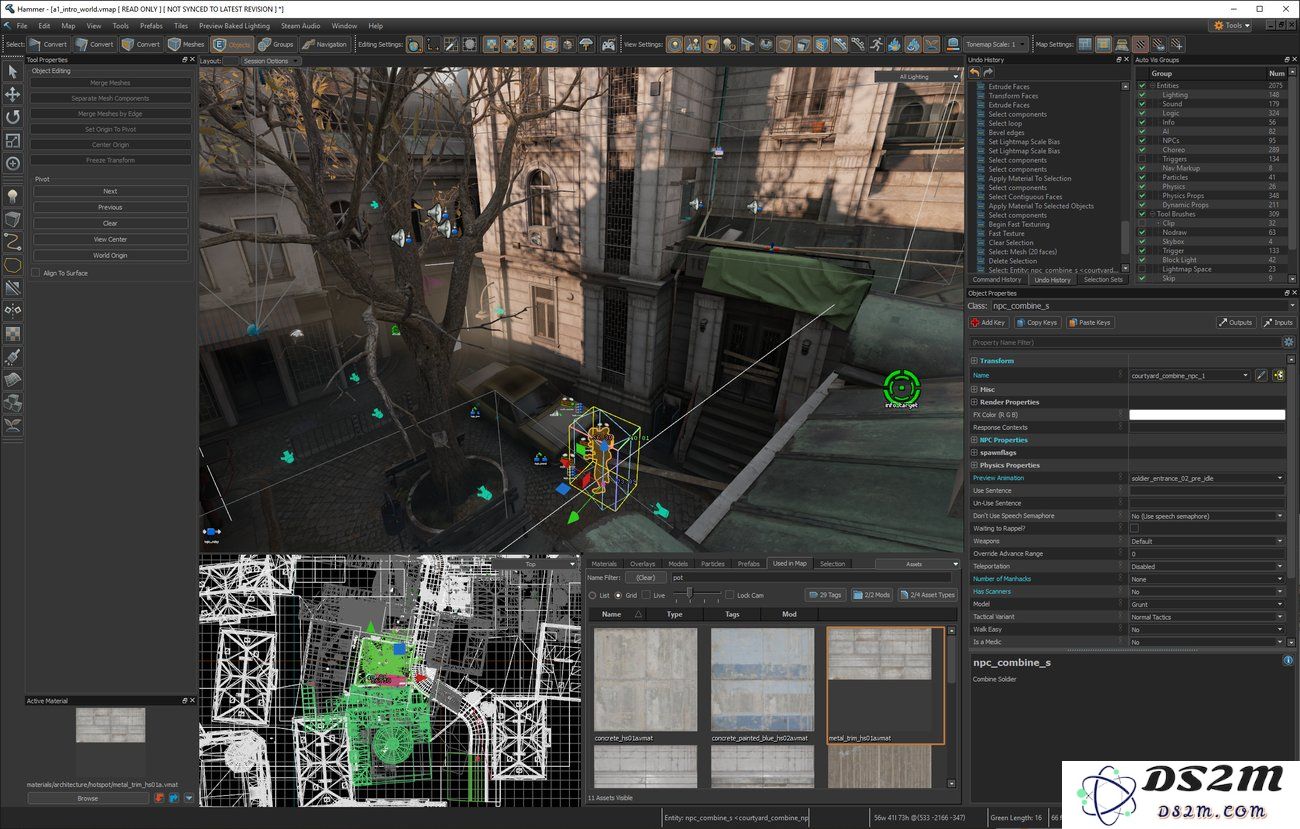Click the Undo History vertical scrollbar
Image resolution: width=1300 pixels, height=829 pixels.
click(1126, 176)
